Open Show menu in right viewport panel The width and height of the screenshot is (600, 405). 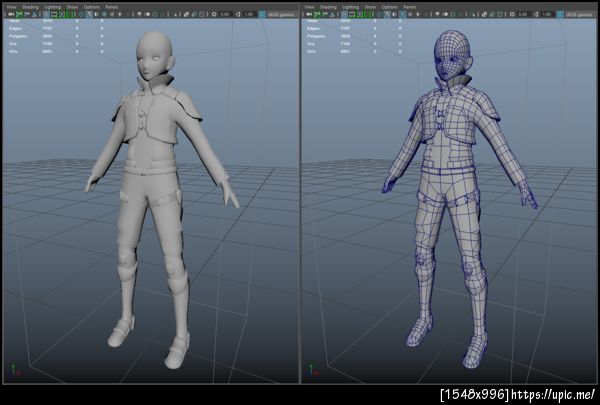370,7
